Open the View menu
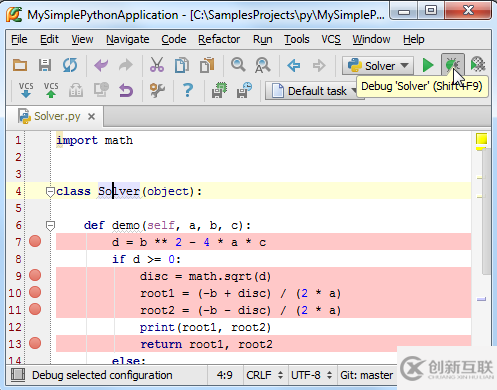This screenshot has height=390, width=497. click(82, 39)
